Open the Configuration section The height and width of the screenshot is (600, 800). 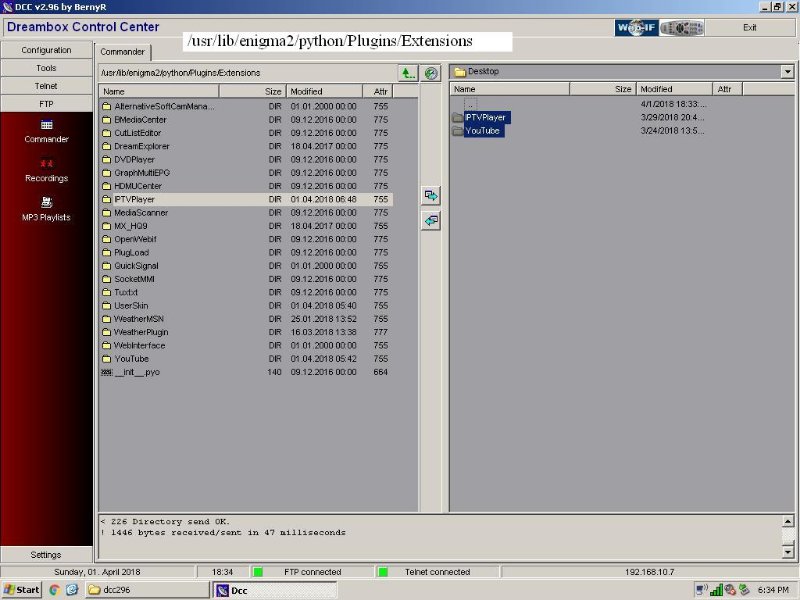click(47, 50)
